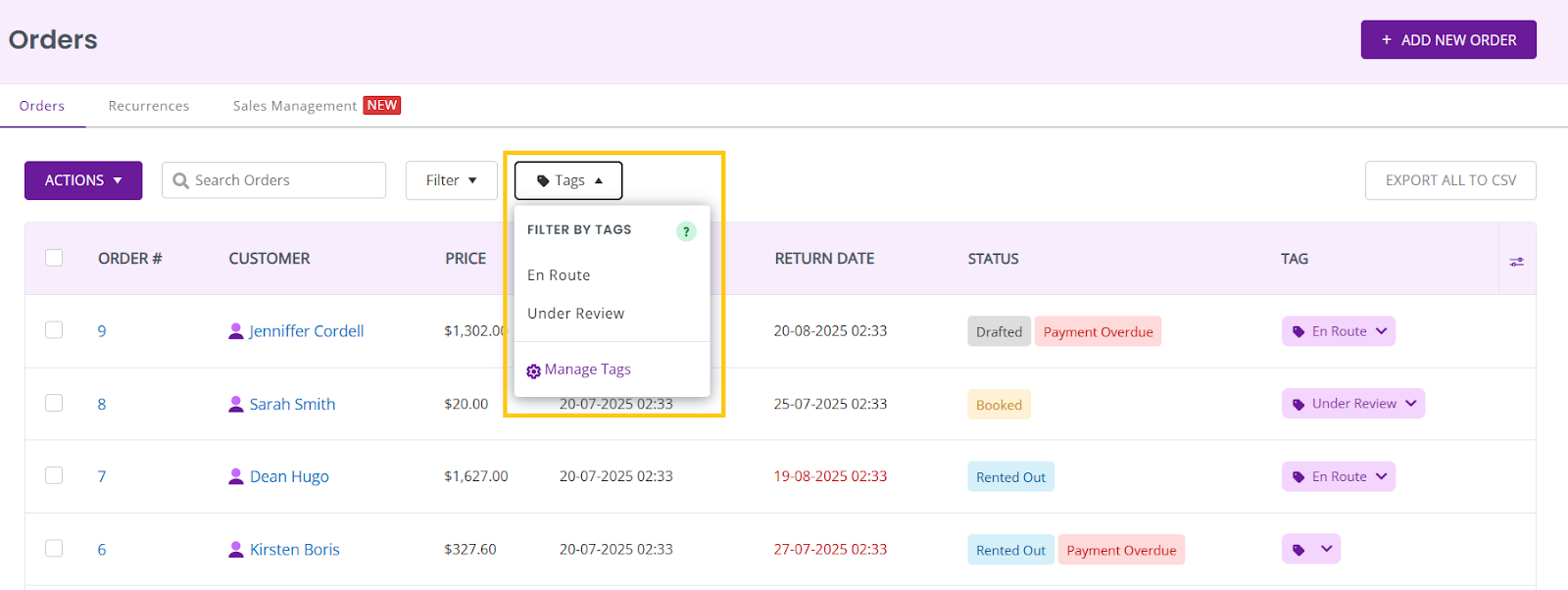Viewport: 1568px width, 590px height.
Task: Switch to the Recurrences tab
Action: coord(149,106)
